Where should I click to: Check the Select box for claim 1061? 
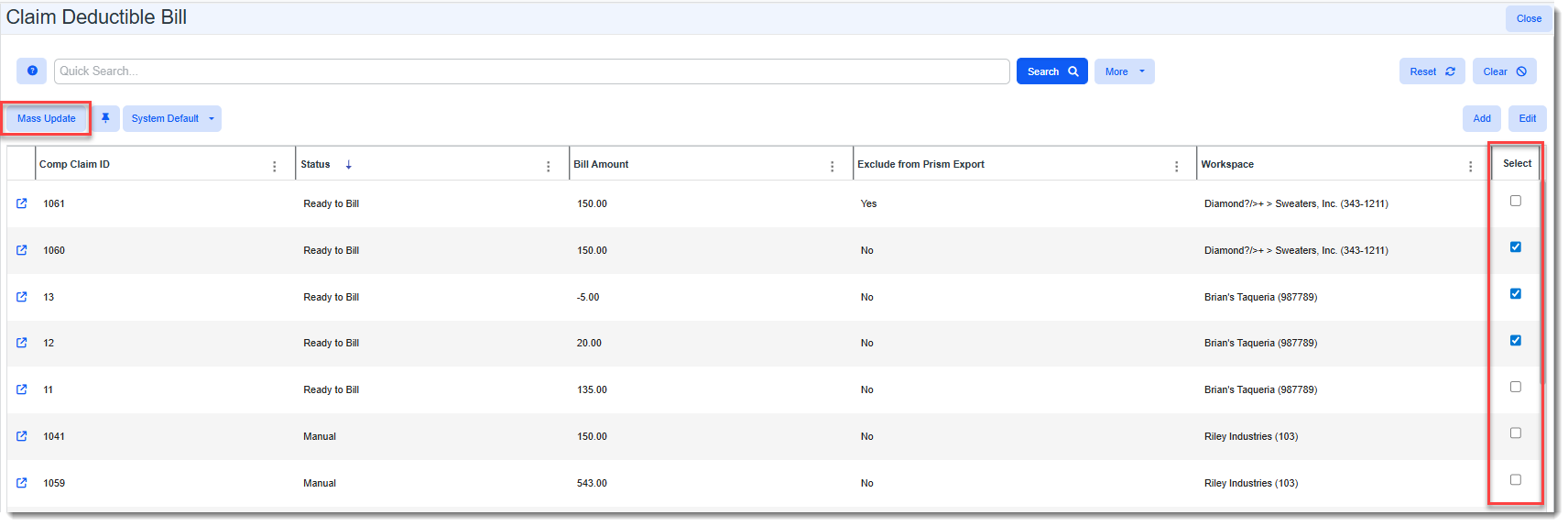(1515, 201)
